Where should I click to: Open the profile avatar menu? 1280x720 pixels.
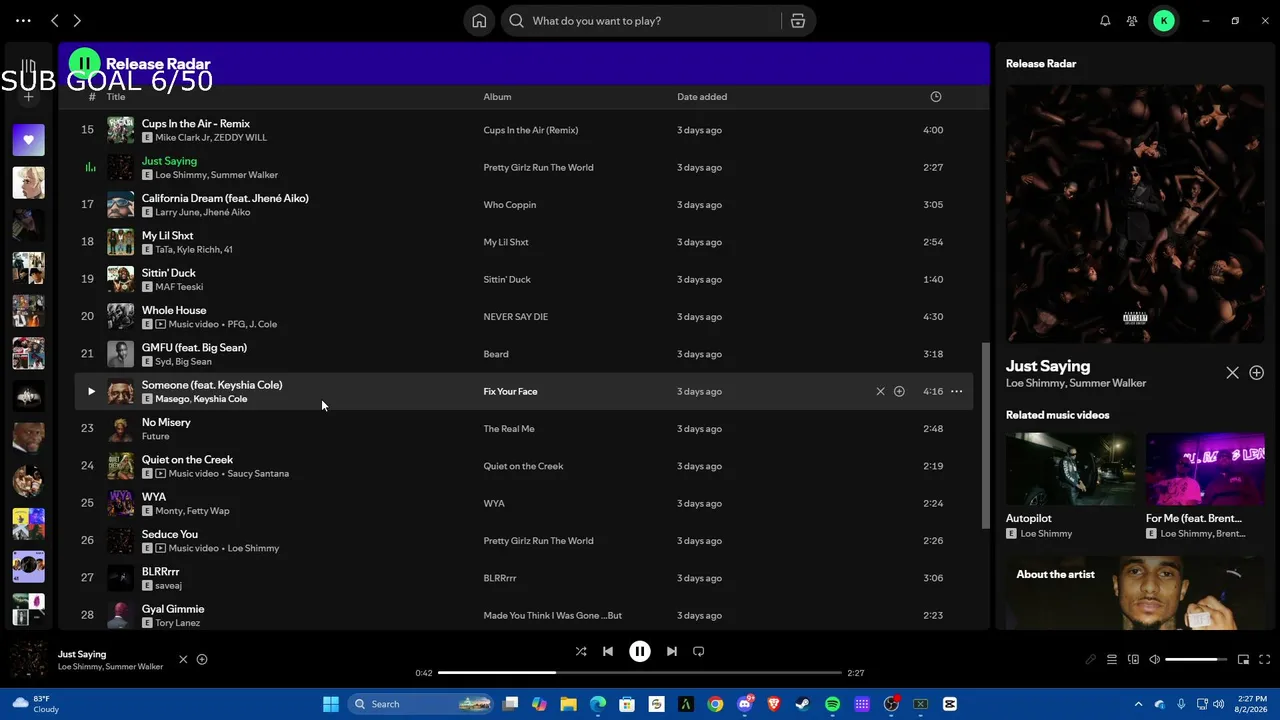(1164, 21)
